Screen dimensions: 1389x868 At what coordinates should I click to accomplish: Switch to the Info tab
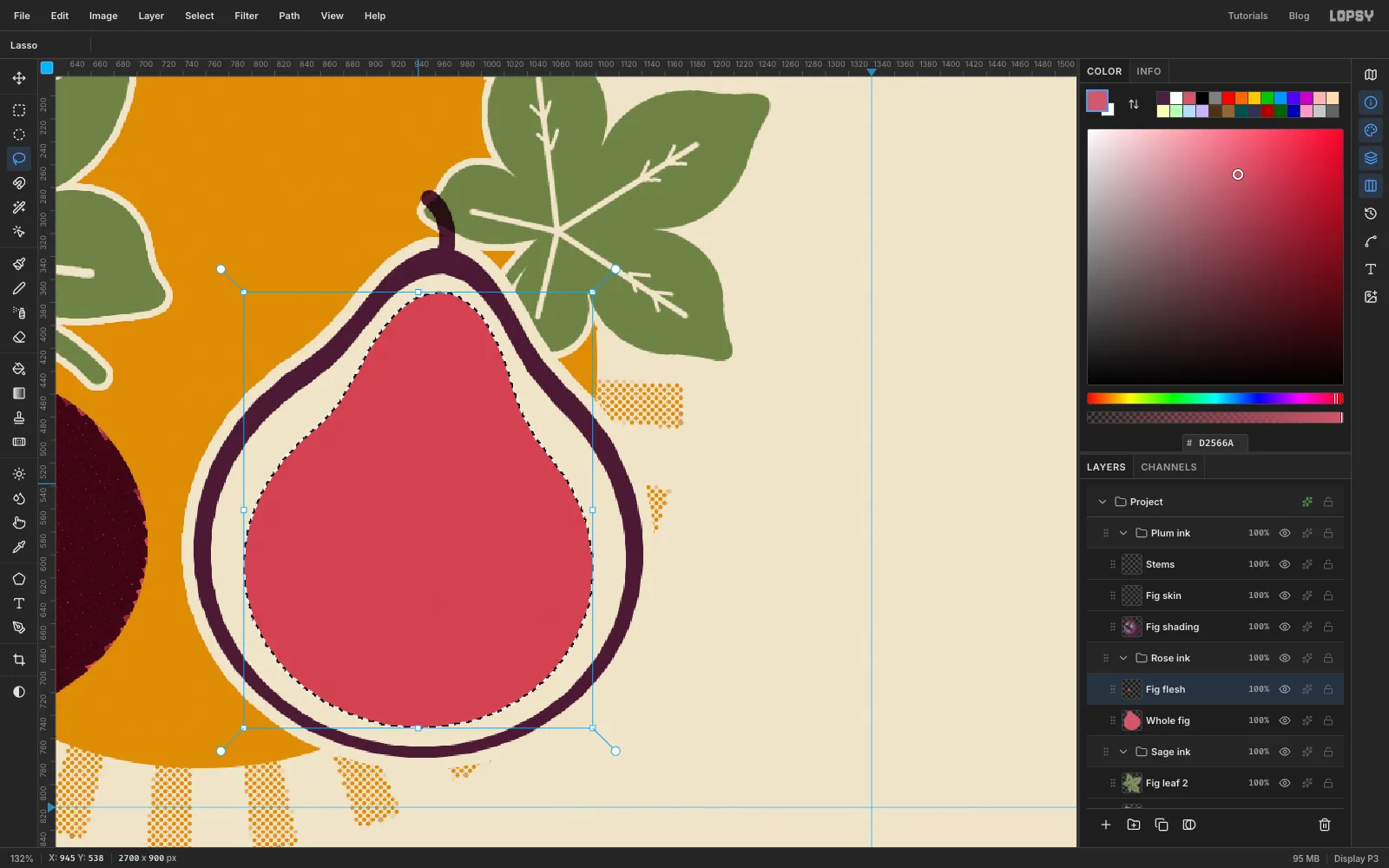tap(1149, 71)
